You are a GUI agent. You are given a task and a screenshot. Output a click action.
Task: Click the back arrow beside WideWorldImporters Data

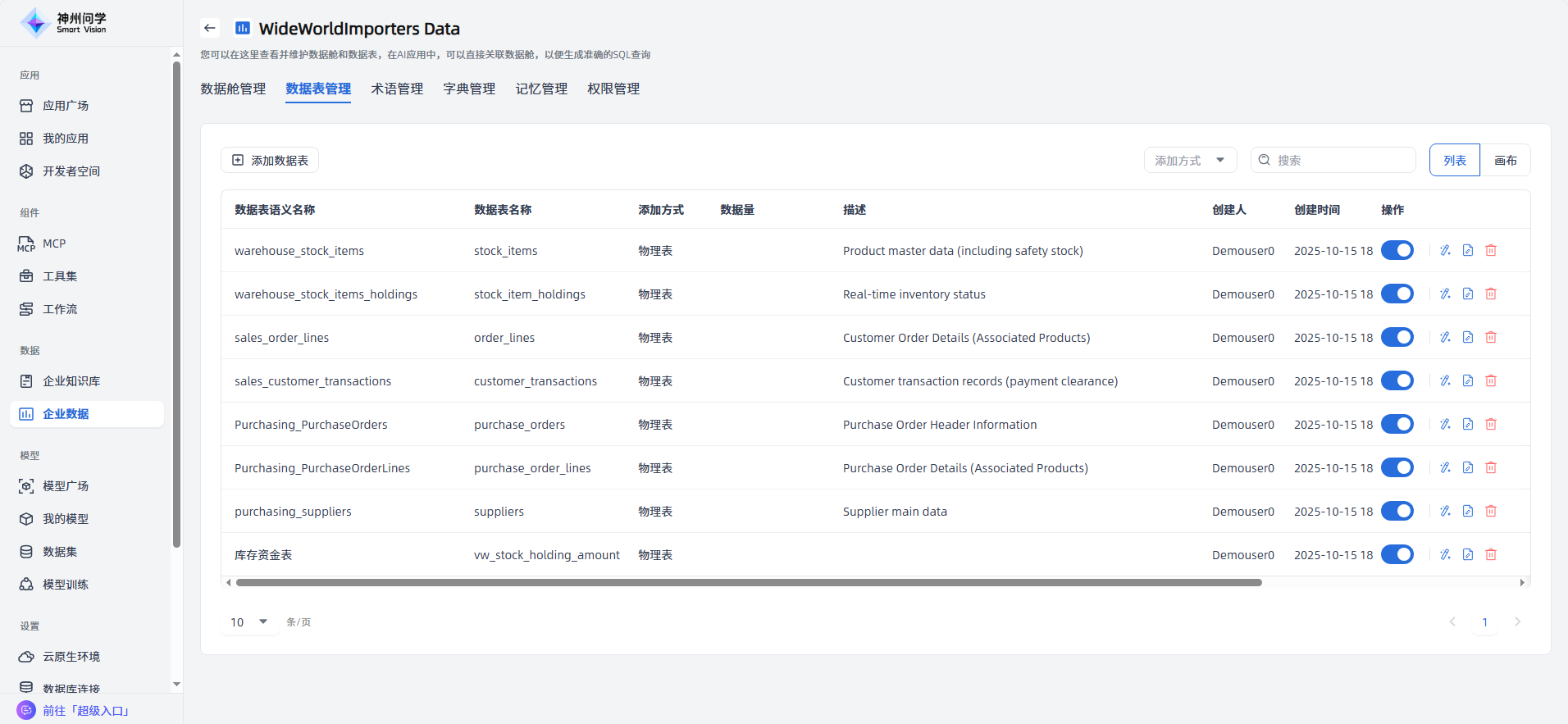(210, 28)
